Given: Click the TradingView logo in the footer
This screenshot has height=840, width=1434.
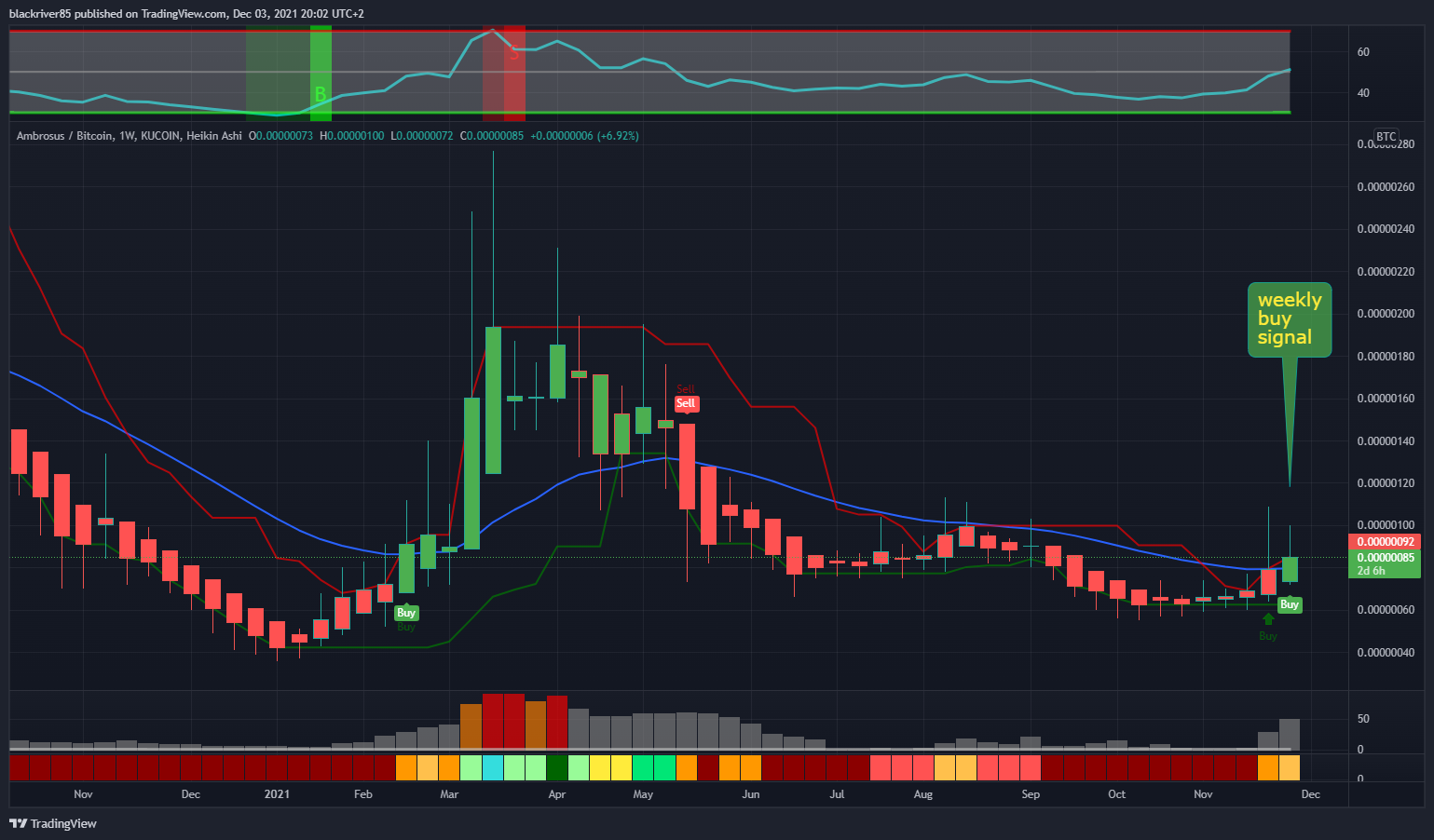Looking at the screenshot, I should (x=53, y=823).
